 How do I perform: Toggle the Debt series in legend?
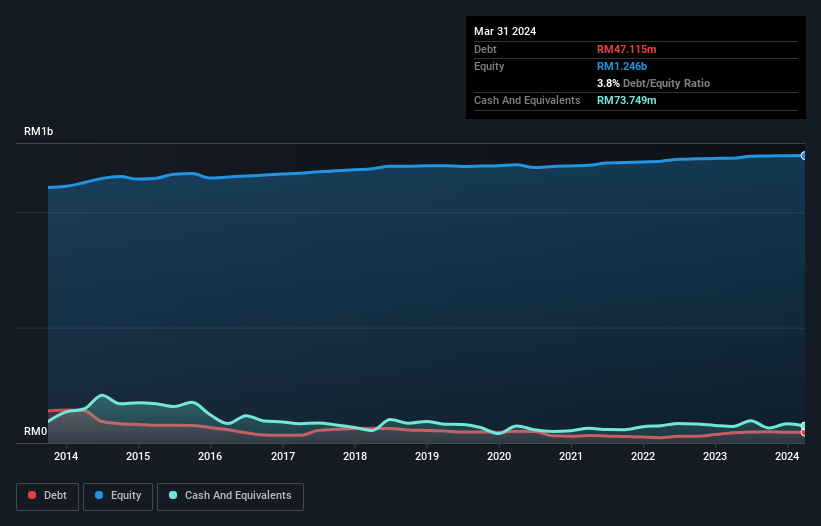(x=47, y=495)
